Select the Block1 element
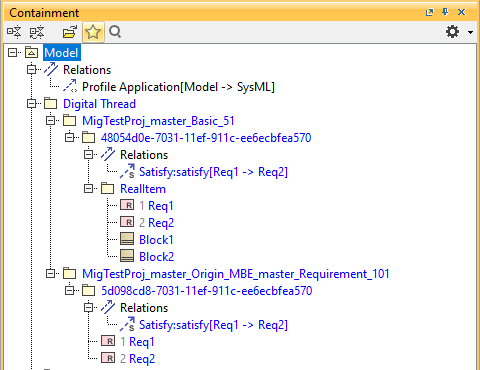This screenshot has height=370, width=480. [x=156, y=240]
